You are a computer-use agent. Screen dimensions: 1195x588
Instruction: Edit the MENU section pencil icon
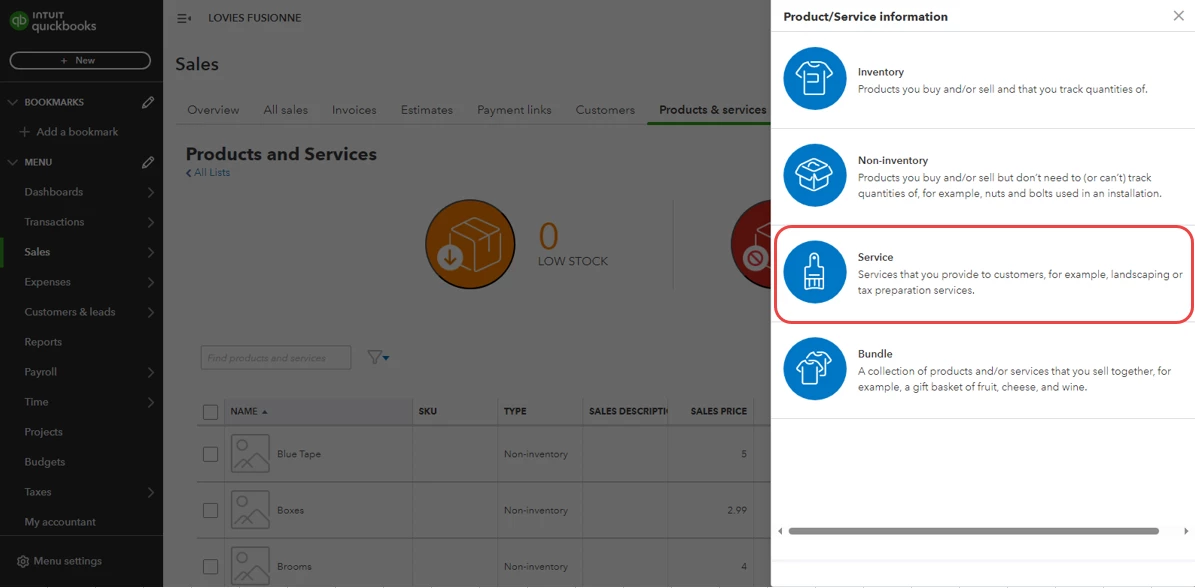pos(149,162)
